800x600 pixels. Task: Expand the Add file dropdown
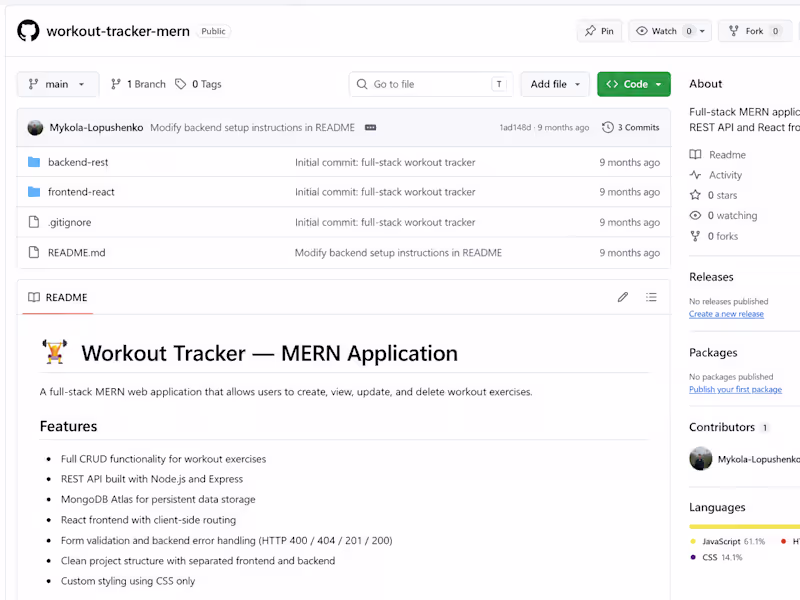[555, 84]
